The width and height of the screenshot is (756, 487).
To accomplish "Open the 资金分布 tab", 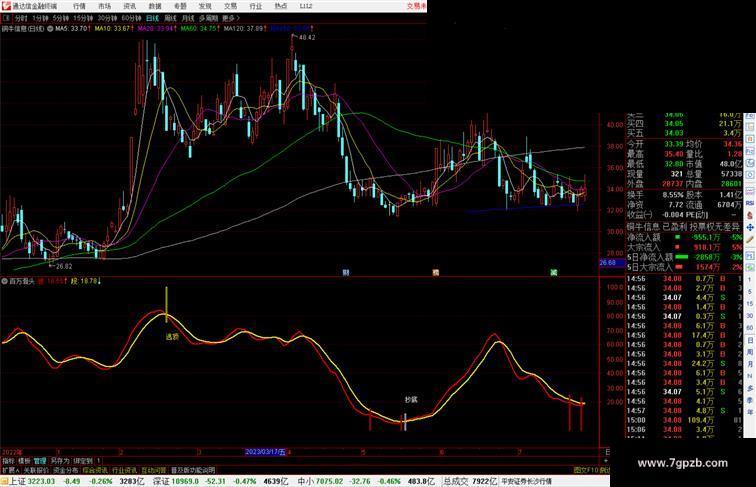I will [66, 470].
